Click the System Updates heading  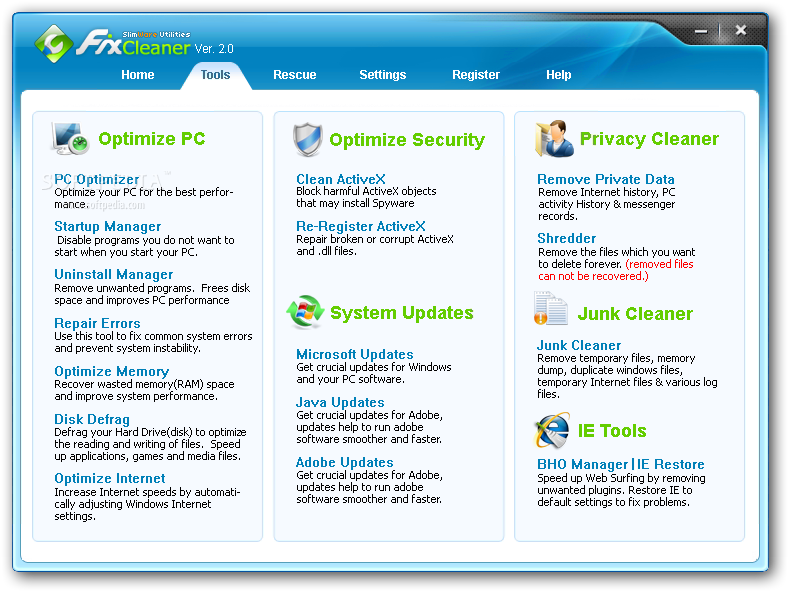click(x=402, y=313)
